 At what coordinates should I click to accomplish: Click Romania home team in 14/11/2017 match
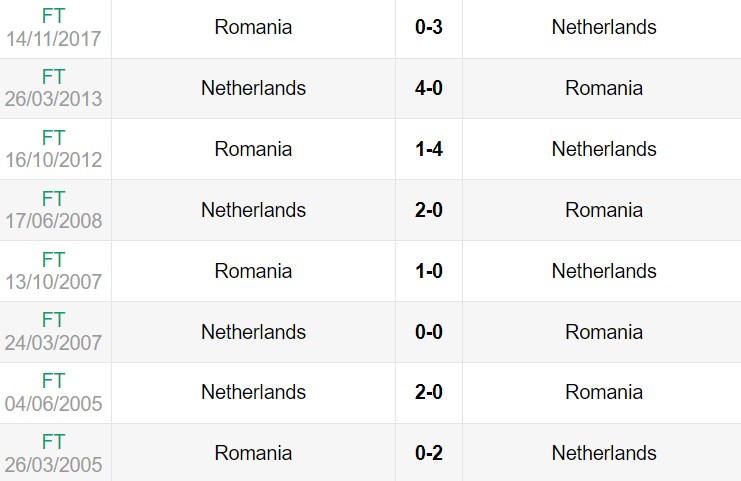pos(253,27)
